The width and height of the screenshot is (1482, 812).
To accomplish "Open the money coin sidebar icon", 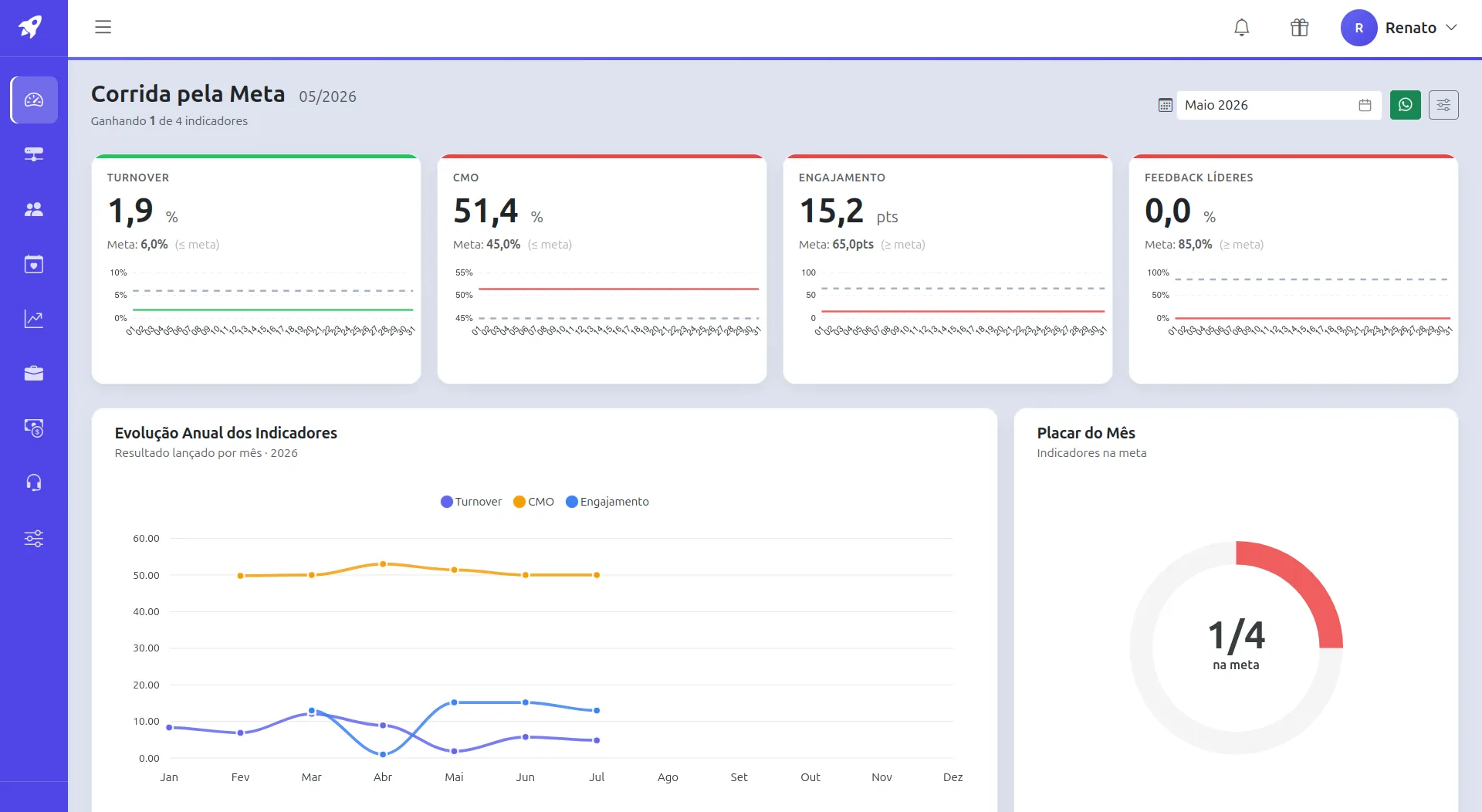I will point(34,428).
